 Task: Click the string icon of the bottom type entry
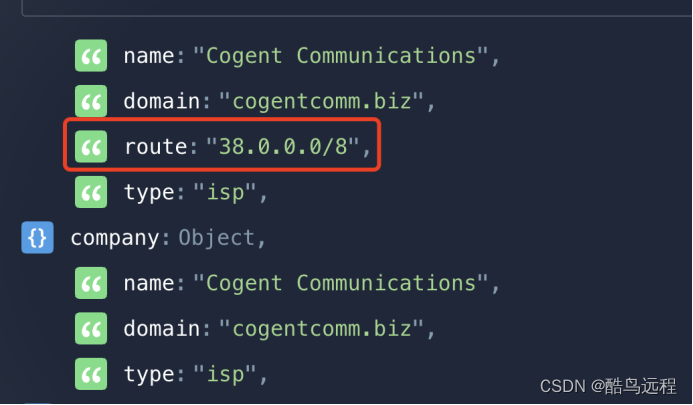tap(91, 375)
